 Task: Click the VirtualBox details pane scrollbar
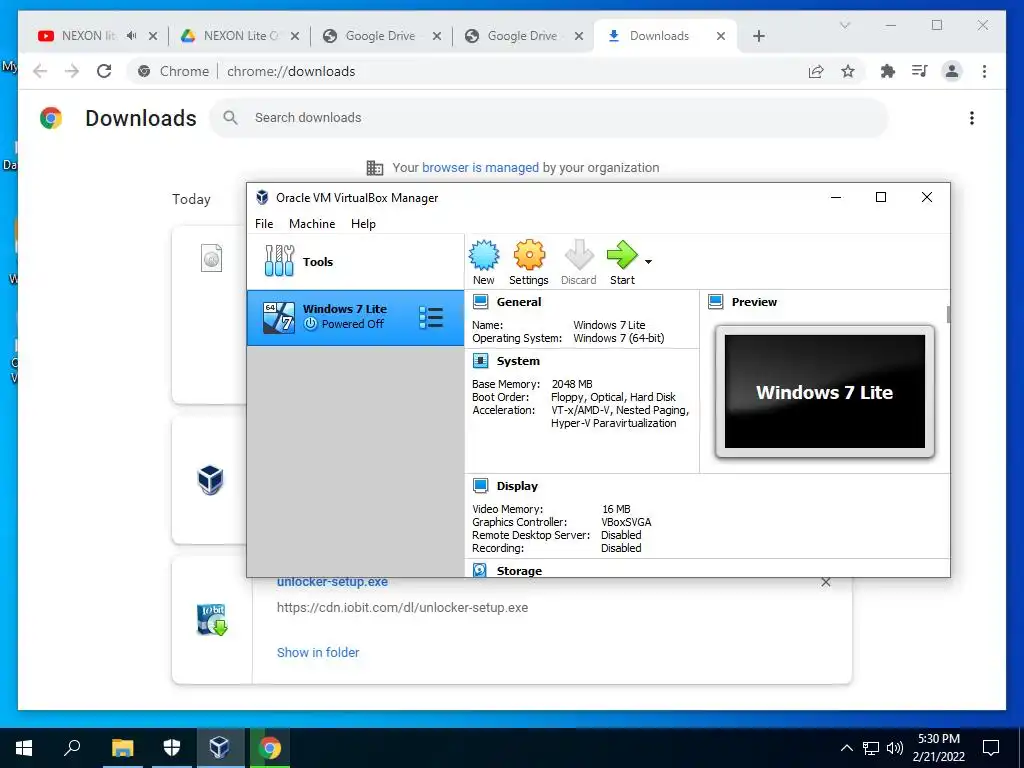tap(948, 314)
